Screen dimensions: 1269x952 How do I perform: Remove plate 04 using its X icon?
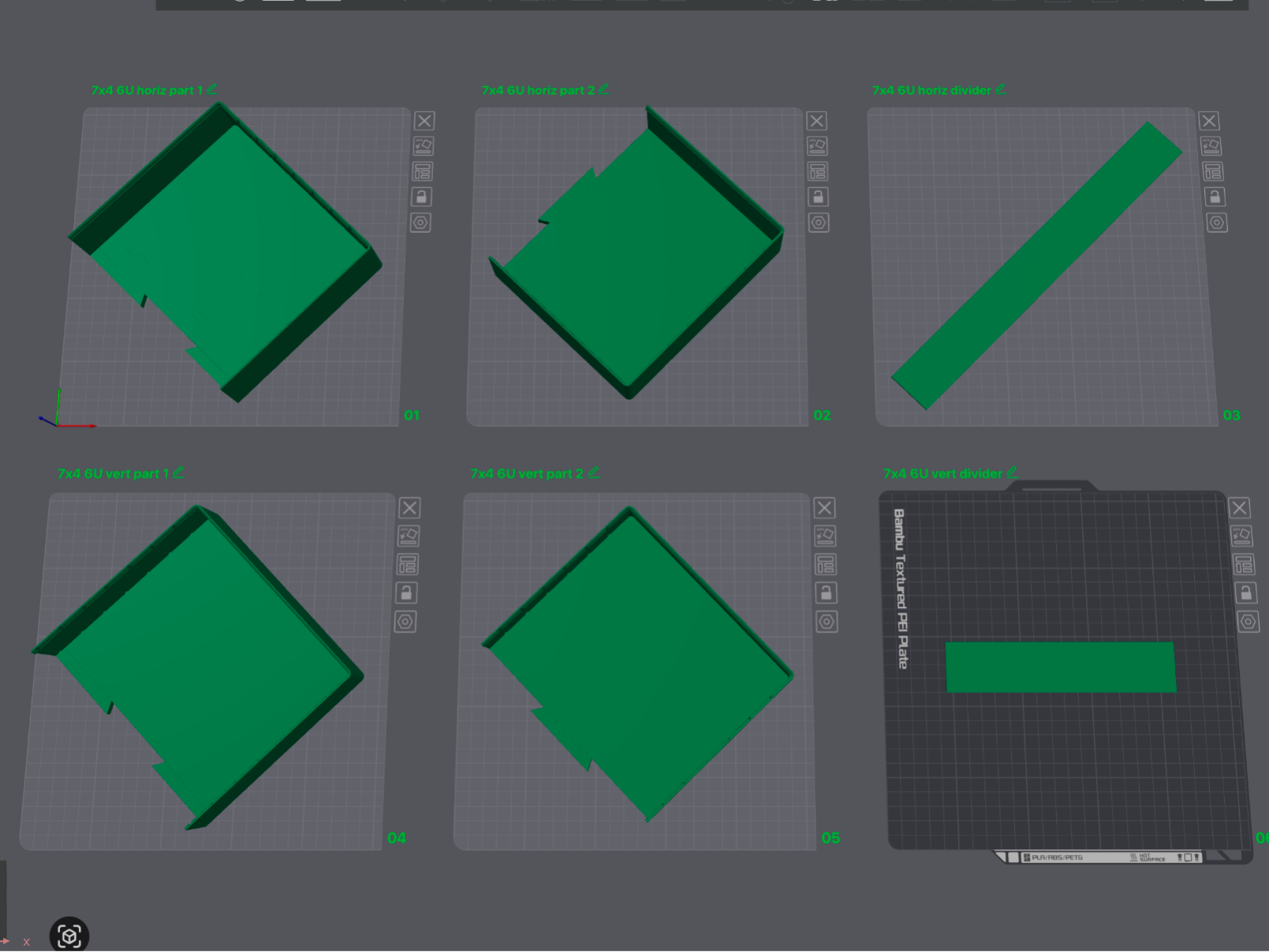pos(409,508)
